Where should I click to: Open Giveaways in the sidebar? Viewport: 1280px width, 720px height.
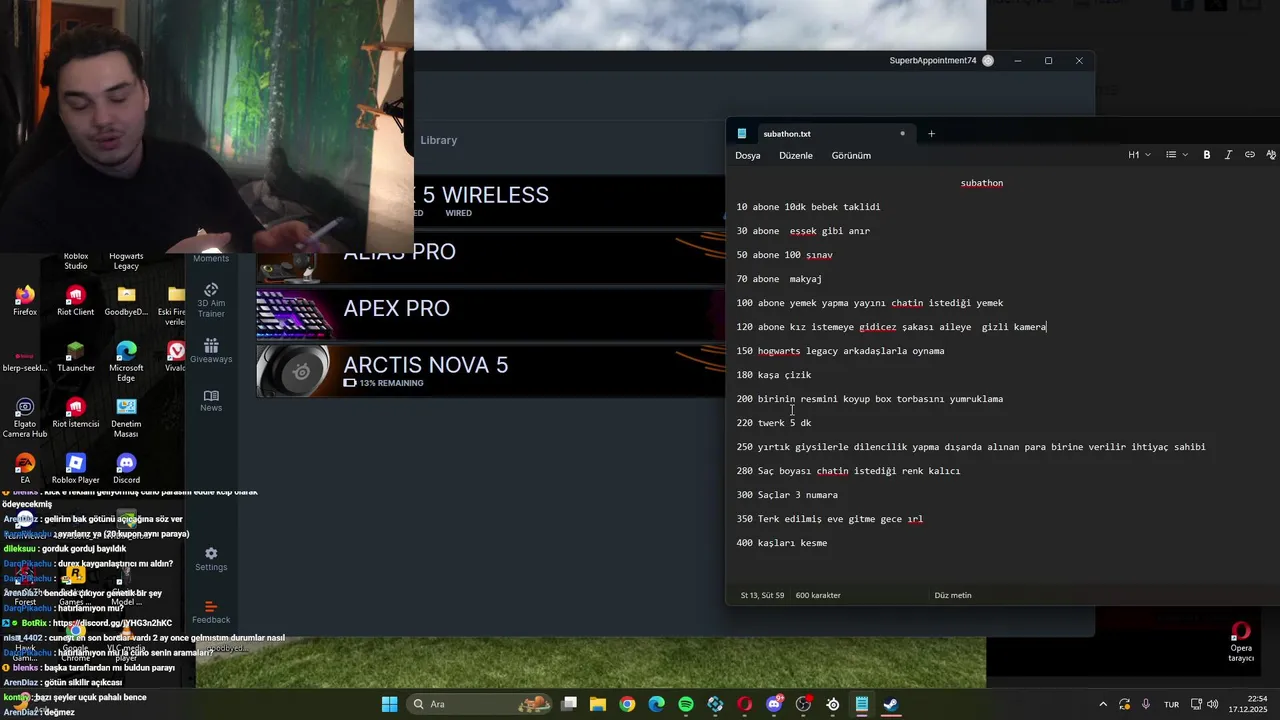coord(211,351)
